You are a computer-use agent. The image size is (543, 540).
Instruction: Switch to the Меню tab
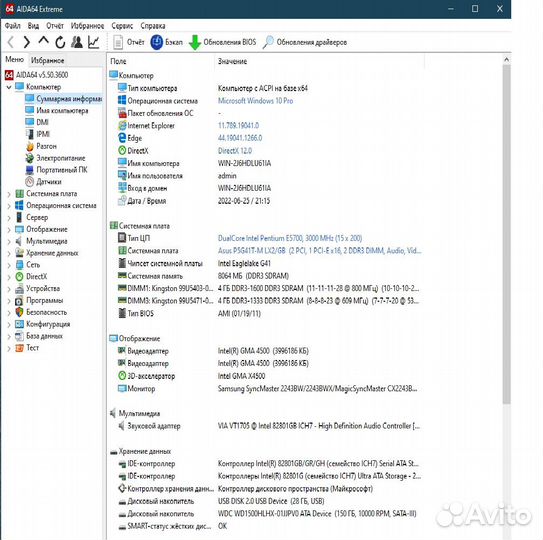tap(14, 60)
